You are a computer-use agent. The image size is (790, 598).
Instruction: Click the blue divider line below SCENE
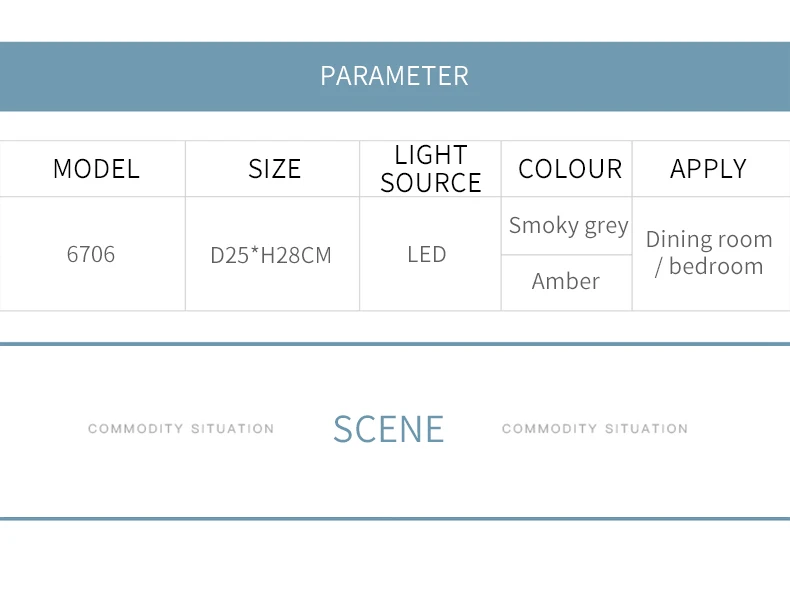(x=394, y=519)
